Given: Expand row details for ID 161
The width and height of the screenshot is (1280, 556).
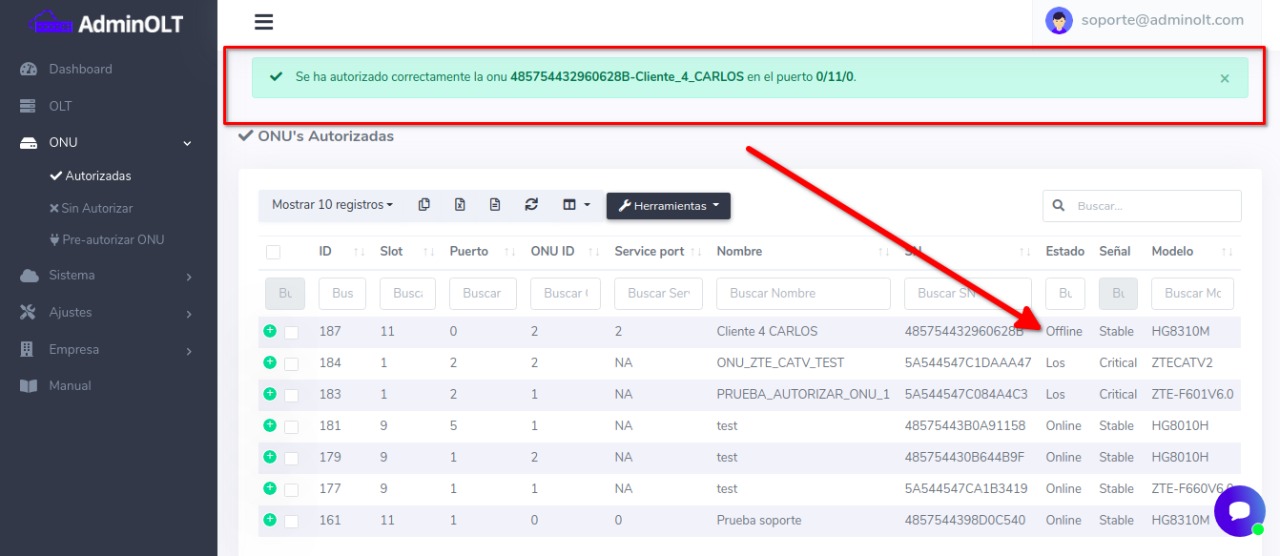Looking at the screenshot, I should [269, 520].
